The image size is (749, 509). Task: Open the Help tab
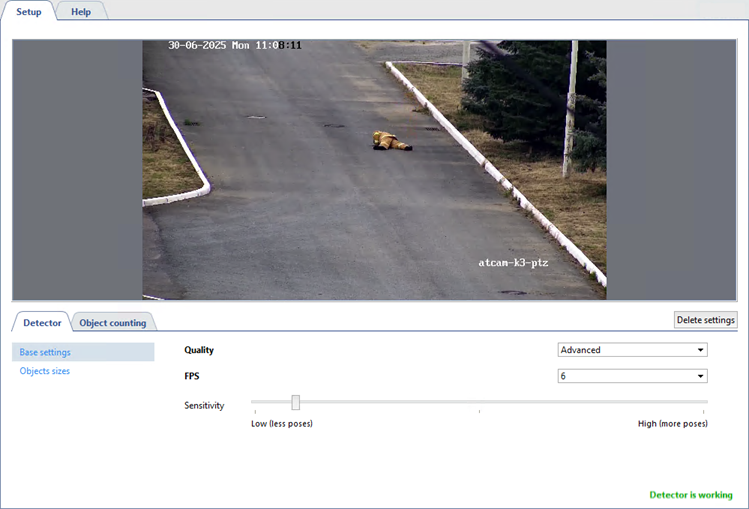(x=81, y=11)
